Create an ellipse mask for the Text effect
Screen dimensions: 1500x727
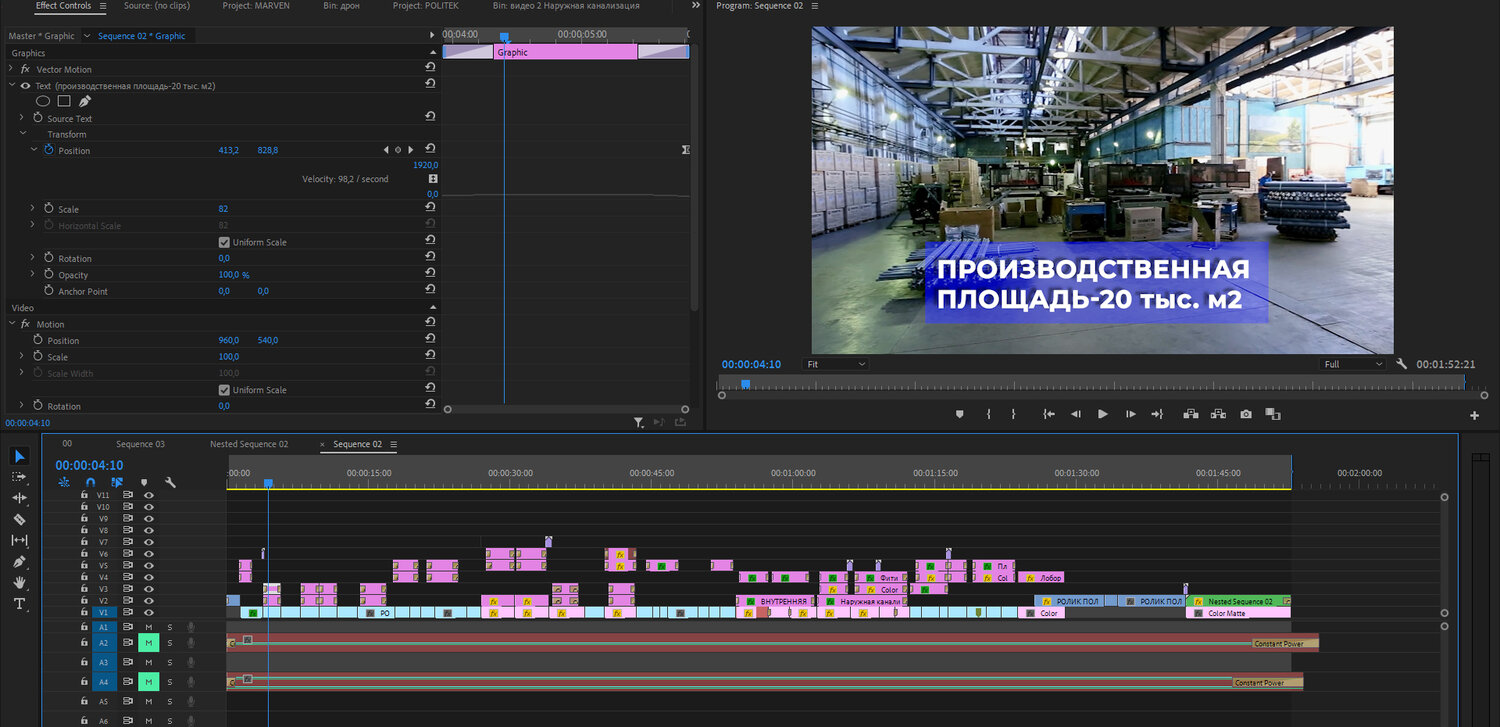[x=43, y=101]
